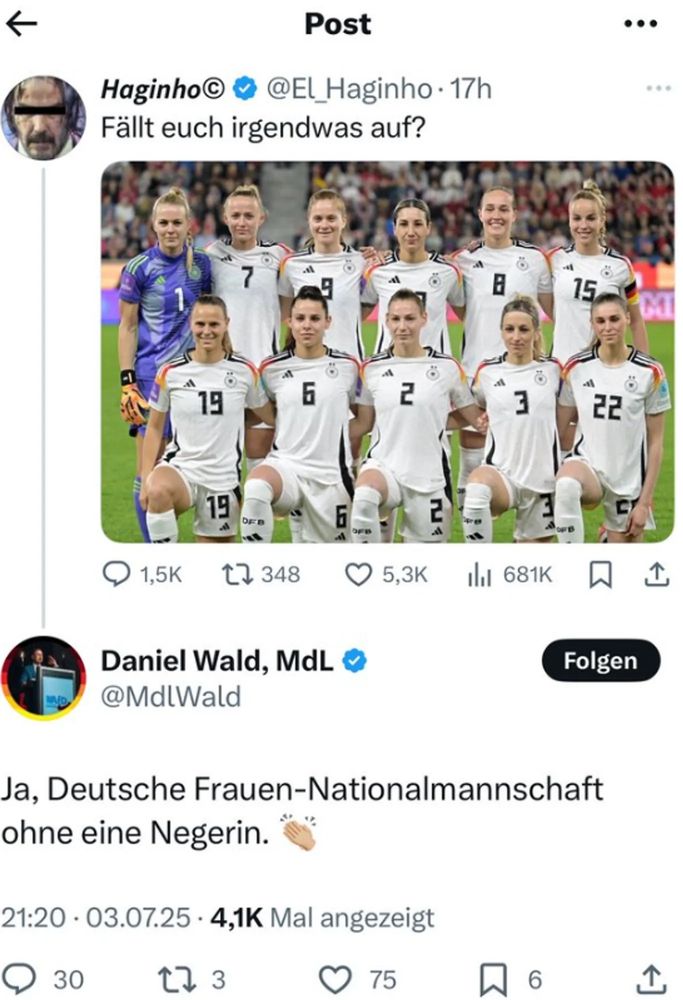The width and height of the screenshot is (683, 1000).
Task: Open more options on Haginho's tweet
Action: (658, 88)
